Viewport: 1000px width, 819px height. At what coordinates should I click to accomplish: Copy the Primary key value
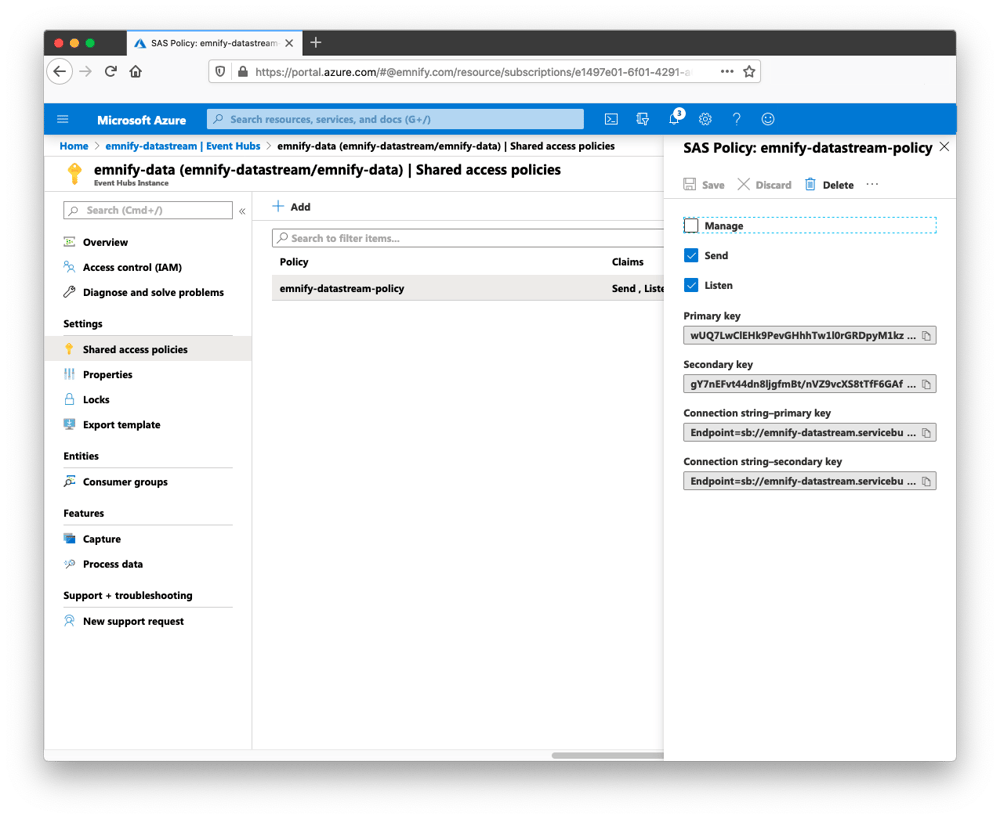[x=927, y=336]
